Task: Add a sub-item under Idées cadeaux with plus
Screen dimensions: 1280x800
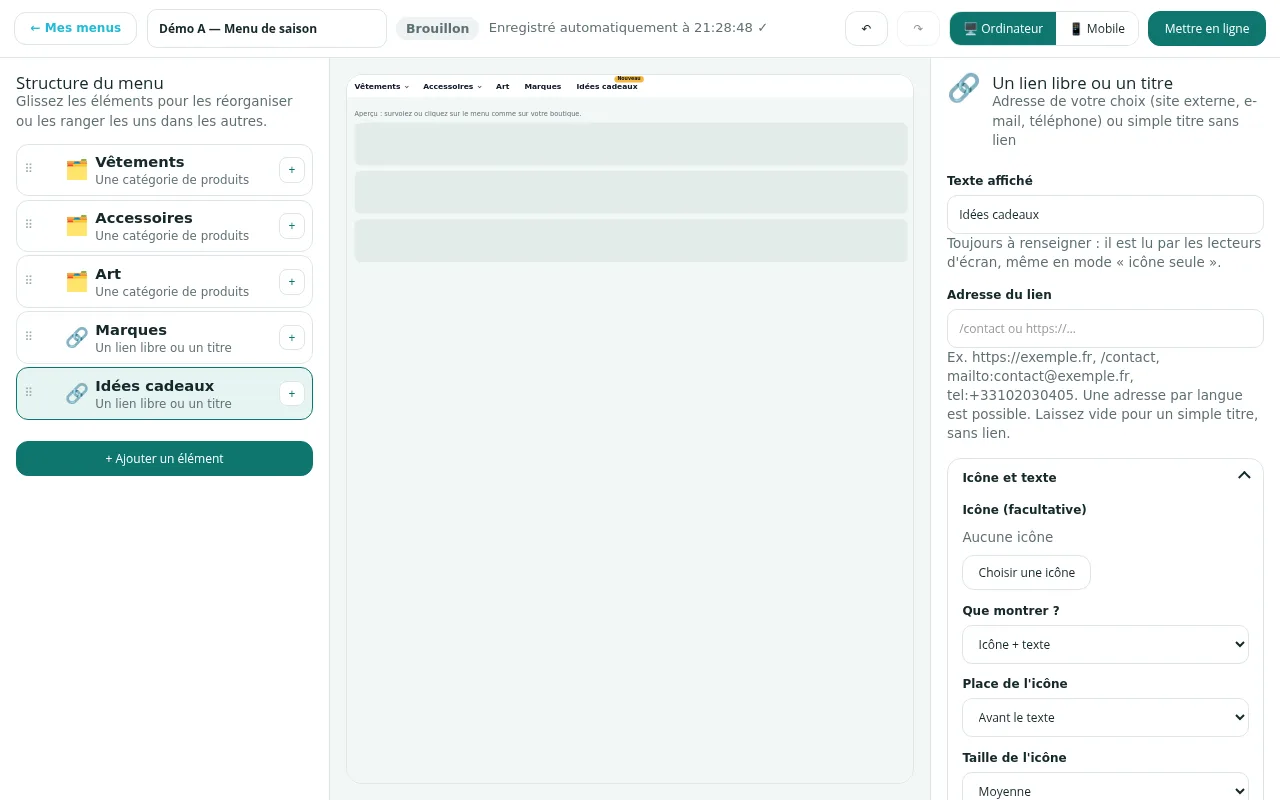Action: click(x=292, y=394)
